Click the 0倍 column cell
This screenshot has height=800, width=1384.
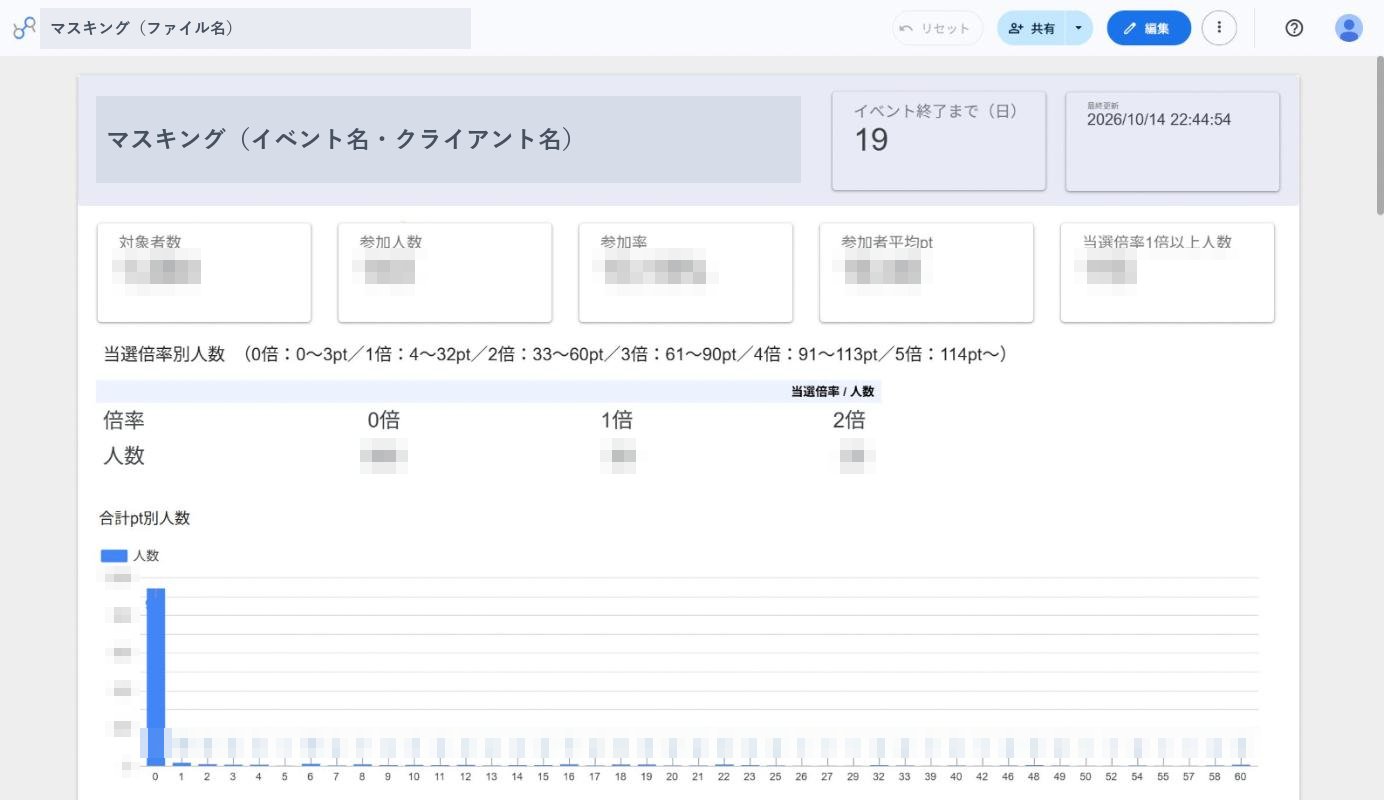click(384, 421)
